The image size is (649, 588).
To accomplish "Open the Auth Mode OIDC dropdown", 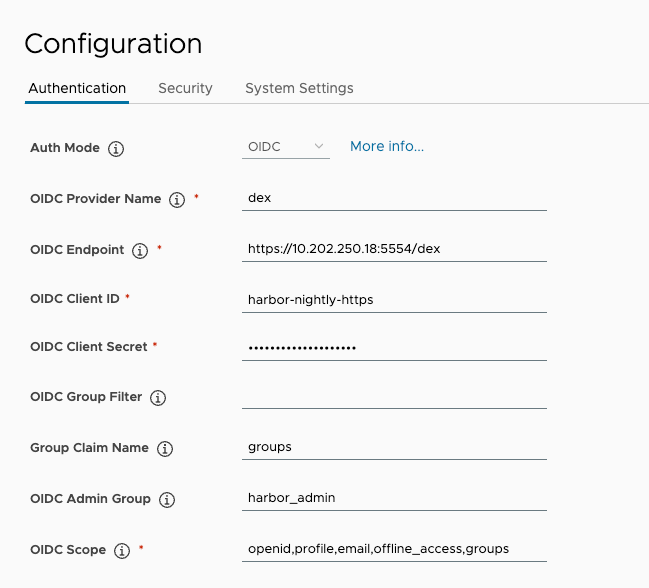I will click(286, 147).
